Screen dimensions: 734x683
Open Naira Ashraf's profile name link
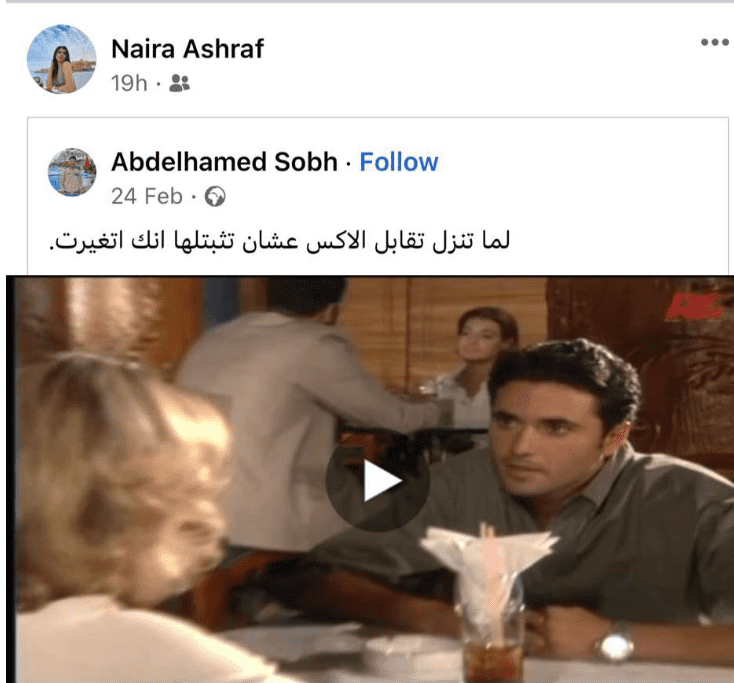(x=187, y=49)
